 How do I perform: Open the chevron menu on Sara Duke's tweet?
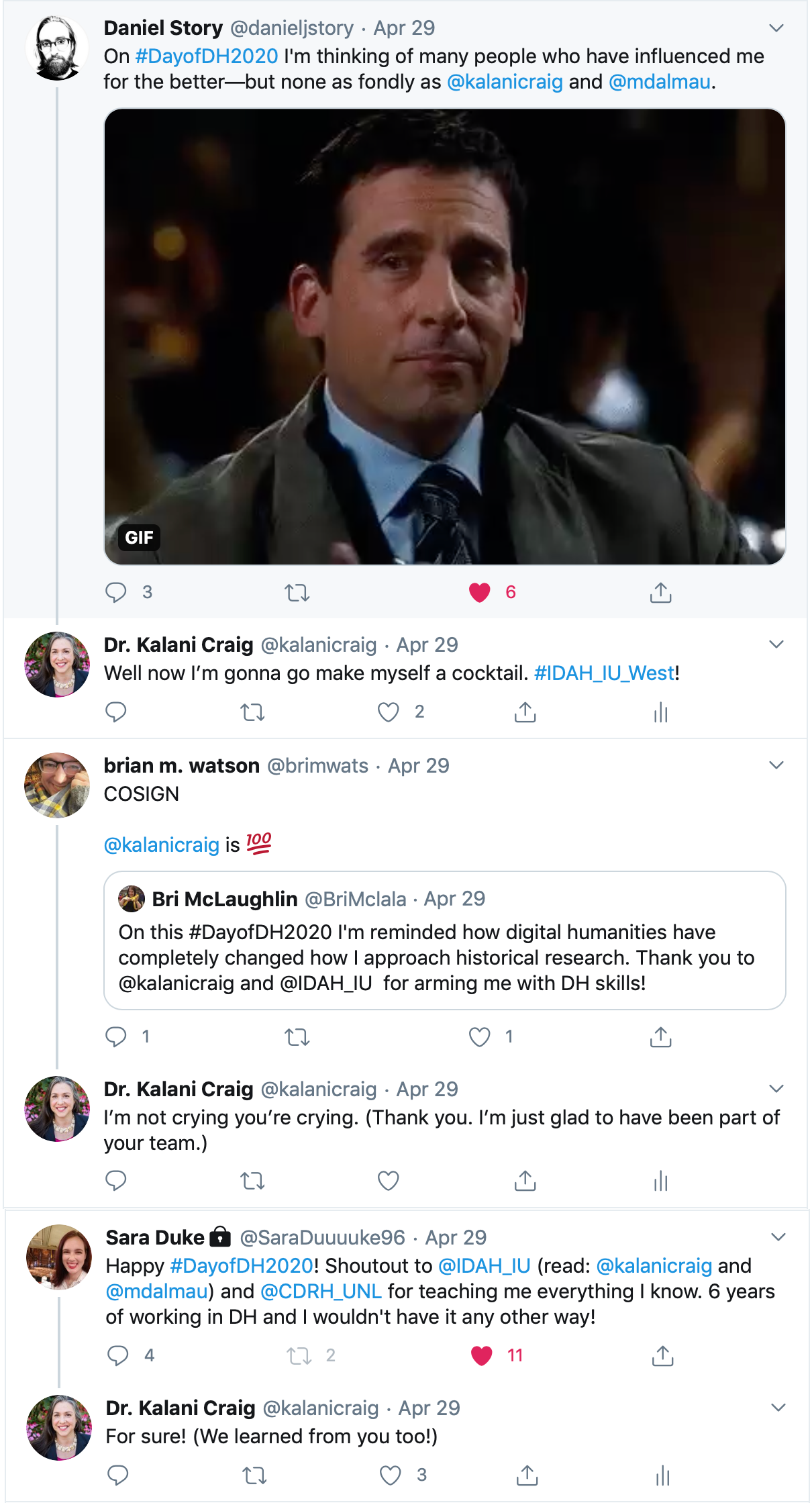coord(778,1237)
